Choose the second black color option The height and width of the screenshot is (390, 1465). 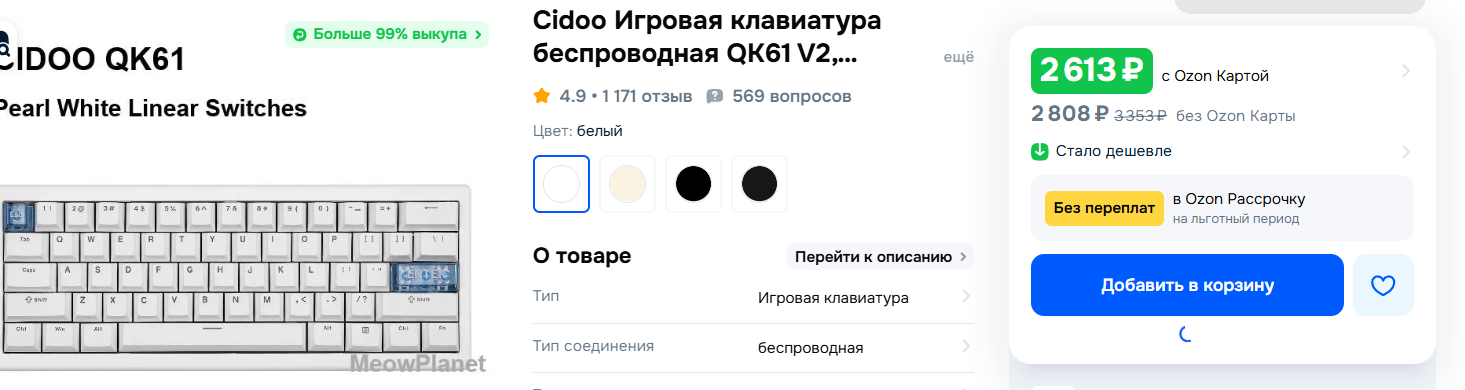click(759, 184)
